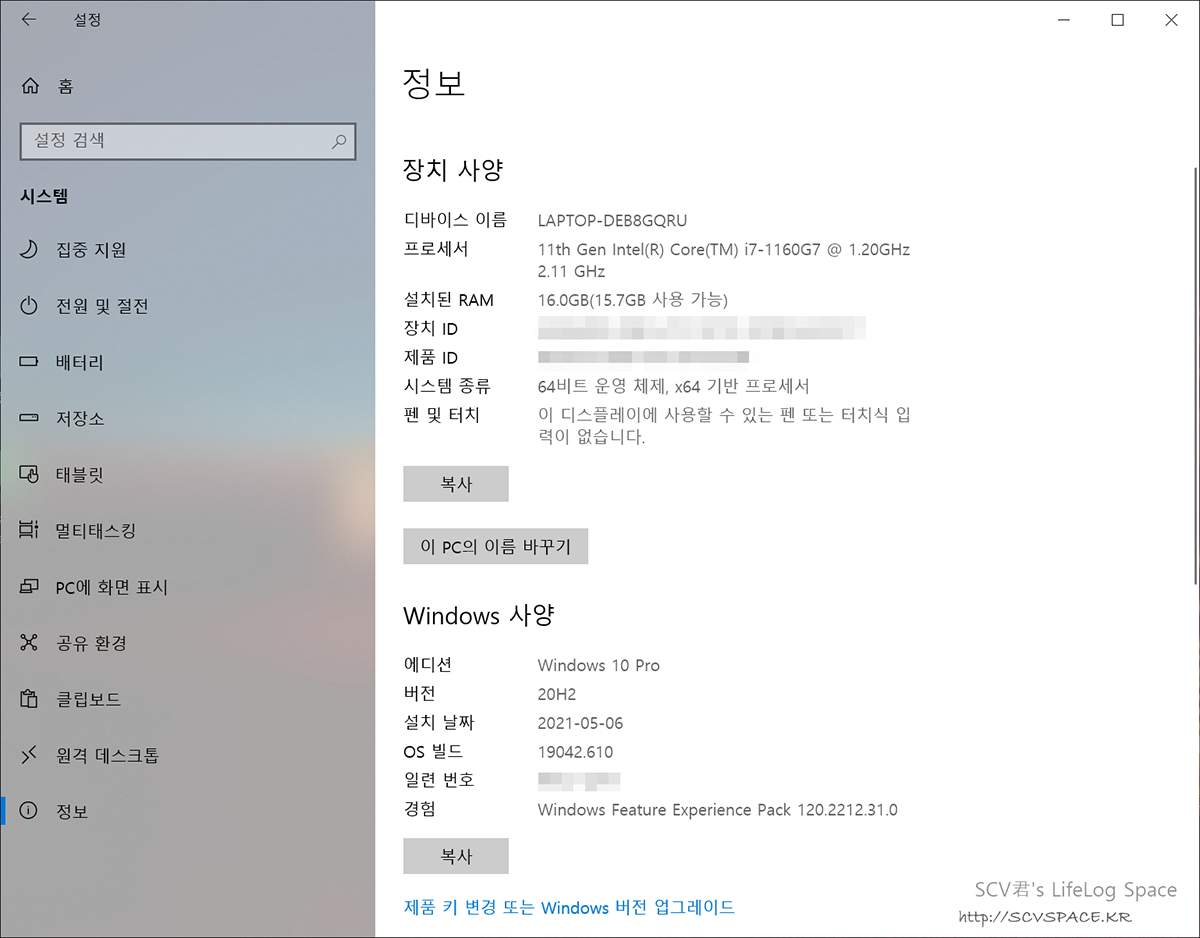Focus the 설정 검색 search box
Image resolution: width=1200 pixels, height=938 pixels.
coord(188,141)
